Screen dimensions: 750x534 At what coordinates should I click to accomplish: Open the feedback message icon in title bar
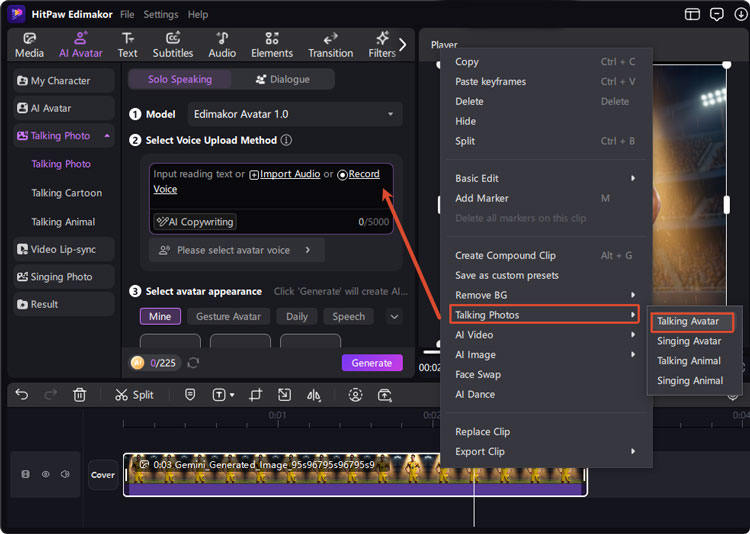(716, 14)
